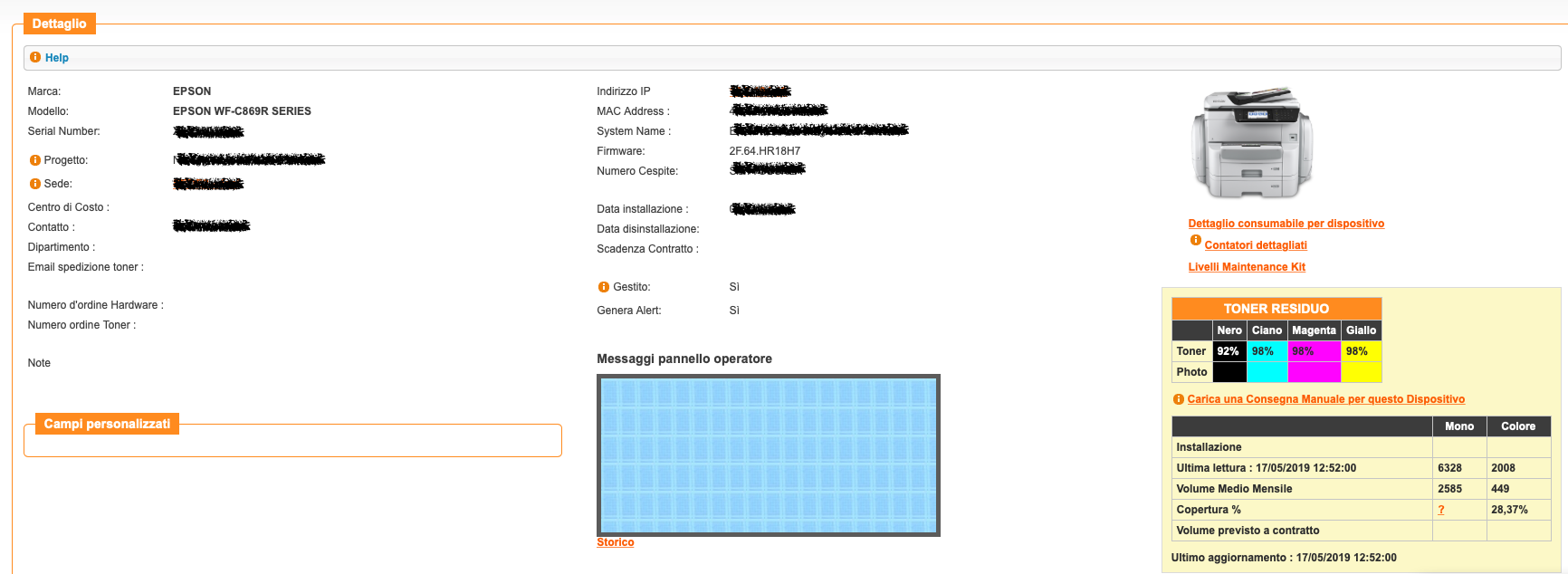The height and width of the screenshot is (574, 1568).
Task: Open Dettaglio consumabile per dispositivo link
Action: coord(1286,224)
